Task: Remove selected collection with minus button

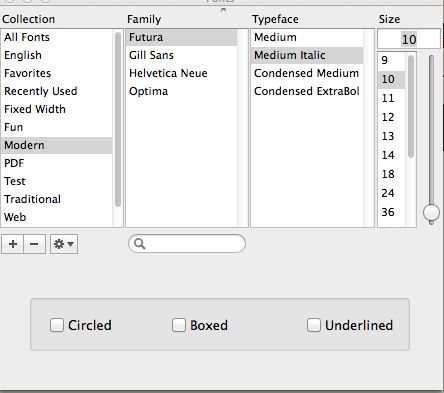Action: point(34,244)
